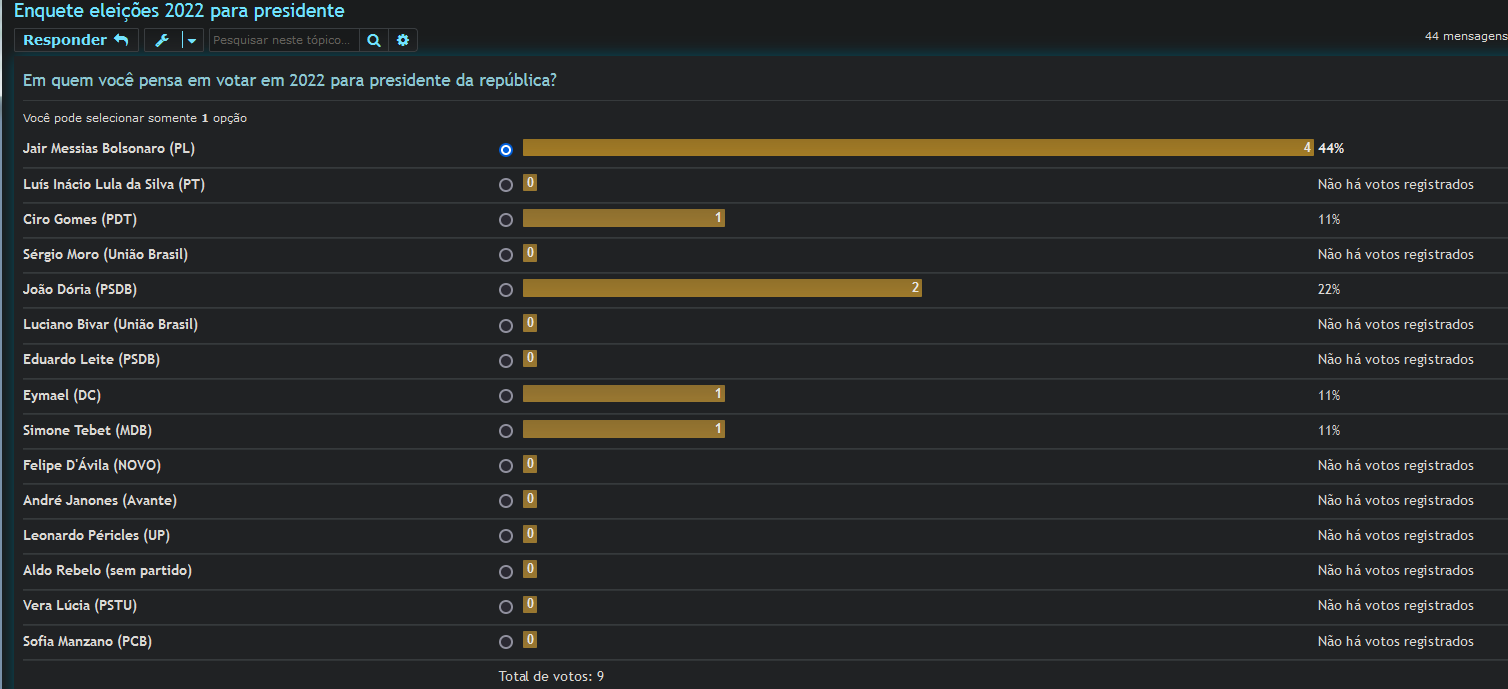Open advanced search gear icon
The height and width of the screenshot is (689, 1508).
(x=403, y=40)
